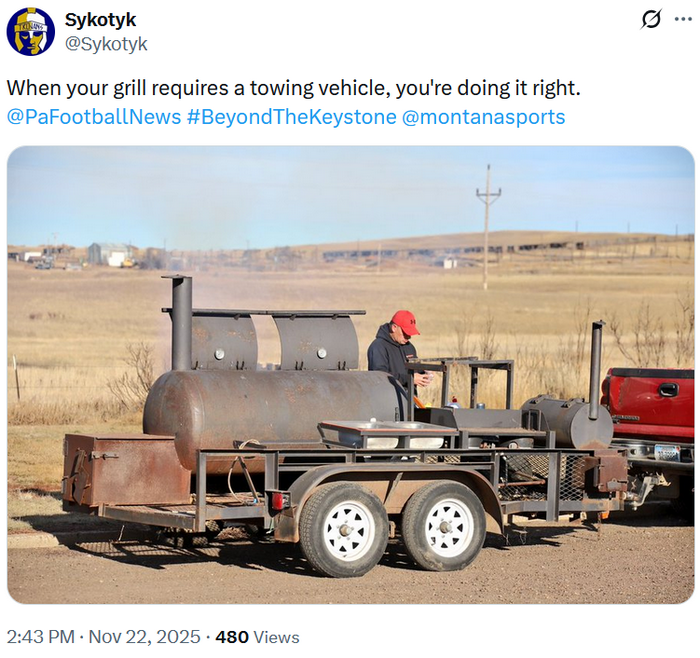The height and width of the screenshot is (658, 700).
Task: Open the Sykotyk display name link
Action: (x=100, y=20)
